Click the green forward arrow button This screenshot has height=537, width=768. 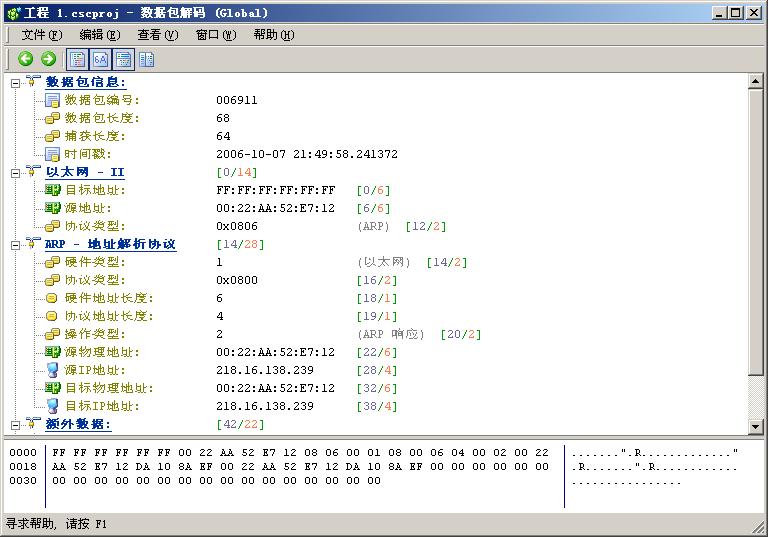pos(48,59)
